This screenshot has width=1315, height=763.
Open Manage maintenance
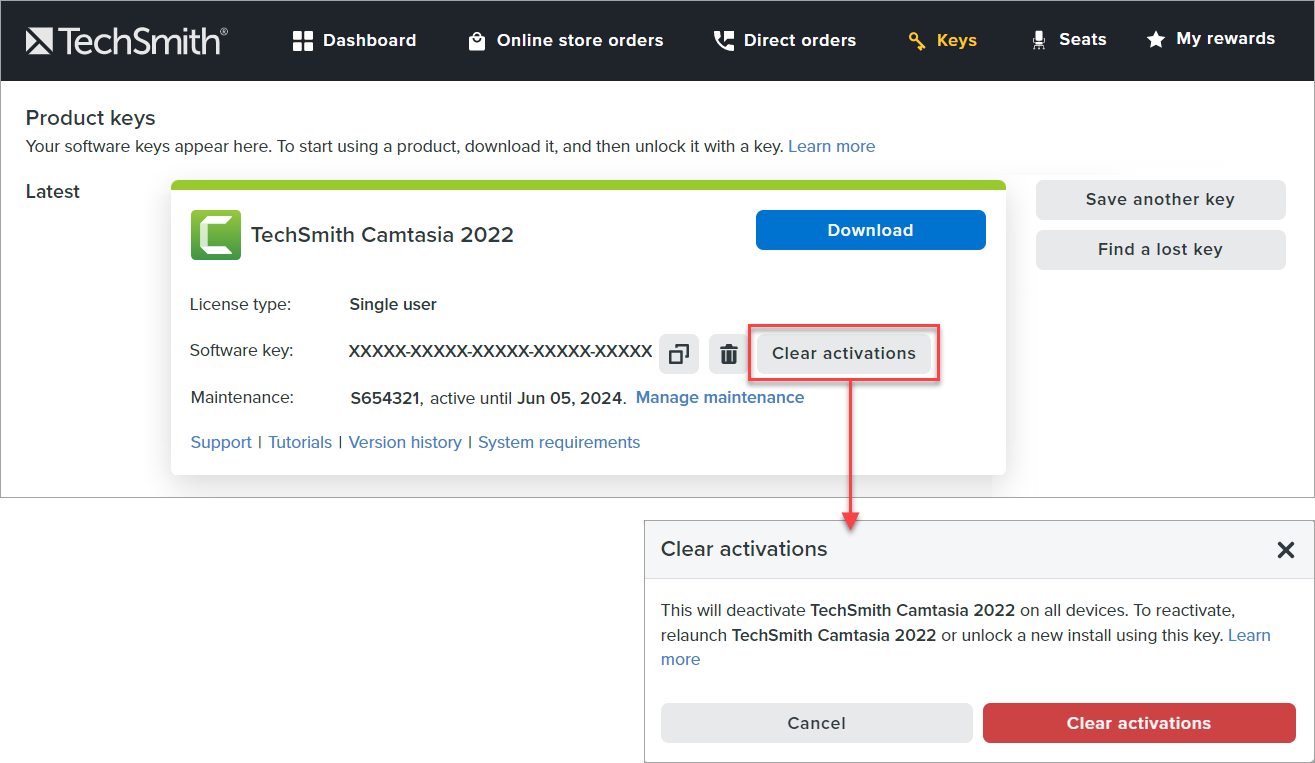tap(719, 397)
